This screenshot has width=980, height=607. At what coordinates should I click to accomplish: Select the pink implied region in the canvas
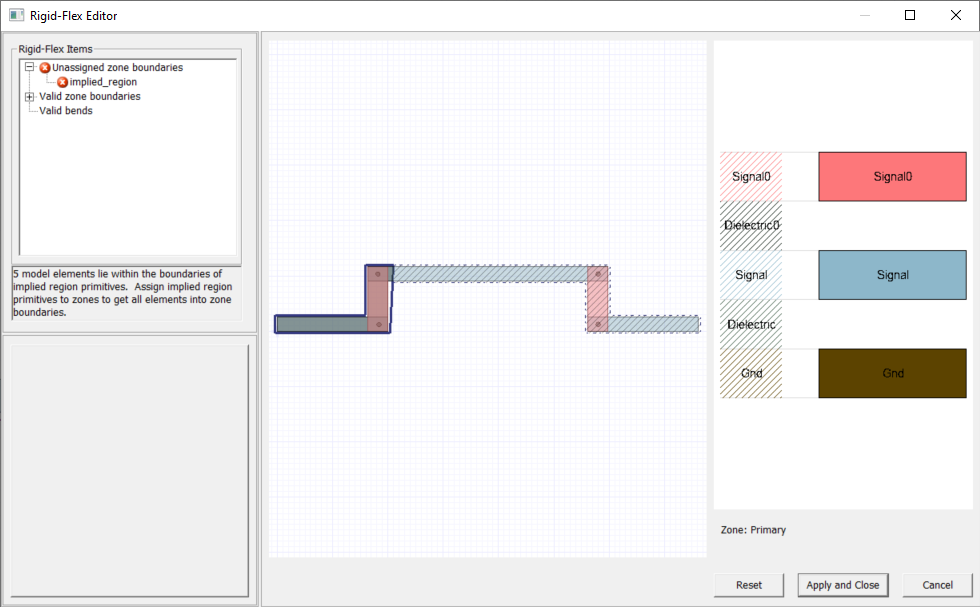(380, 295)
